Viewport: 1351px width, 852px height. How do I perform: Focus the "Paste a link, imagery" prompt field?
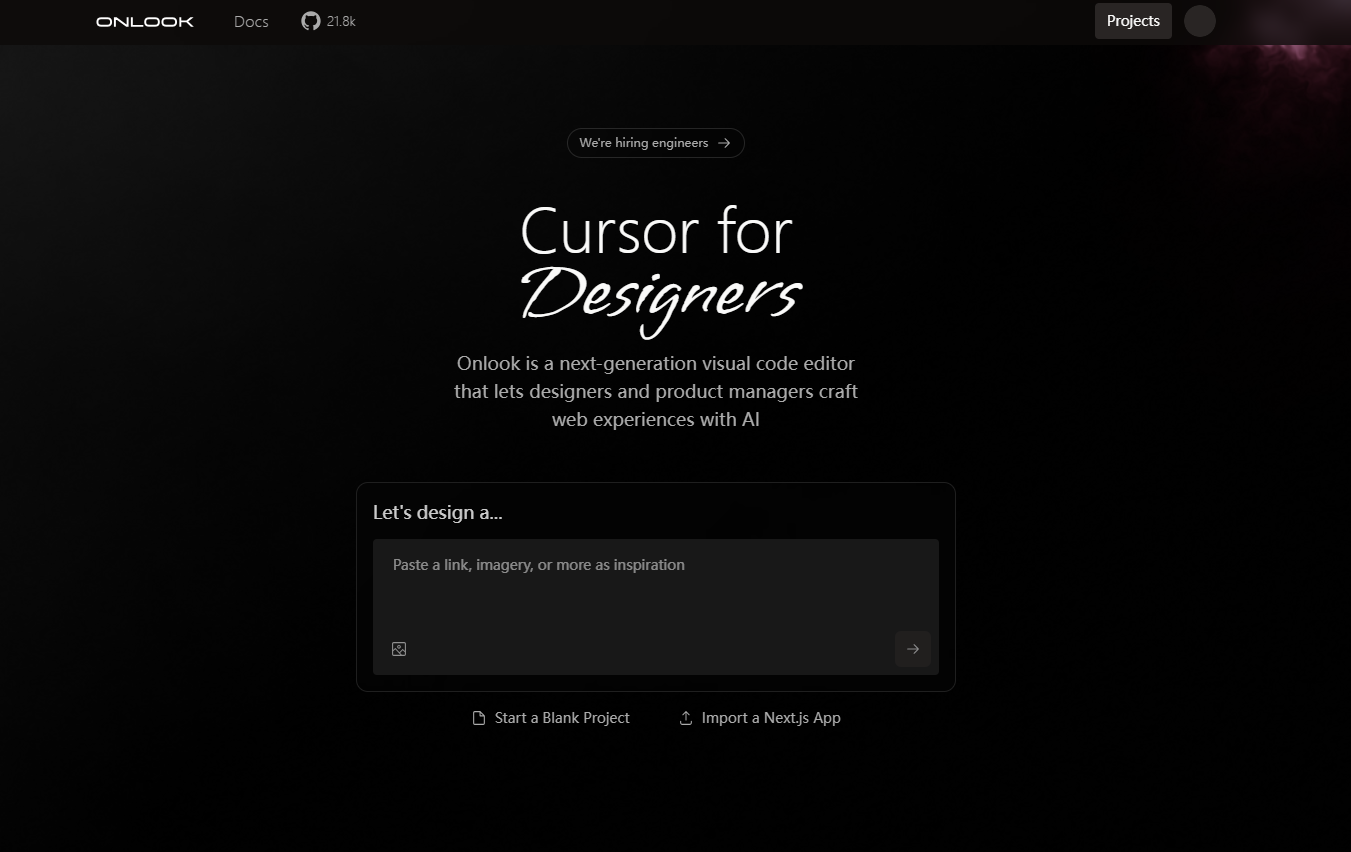[538, 565]
